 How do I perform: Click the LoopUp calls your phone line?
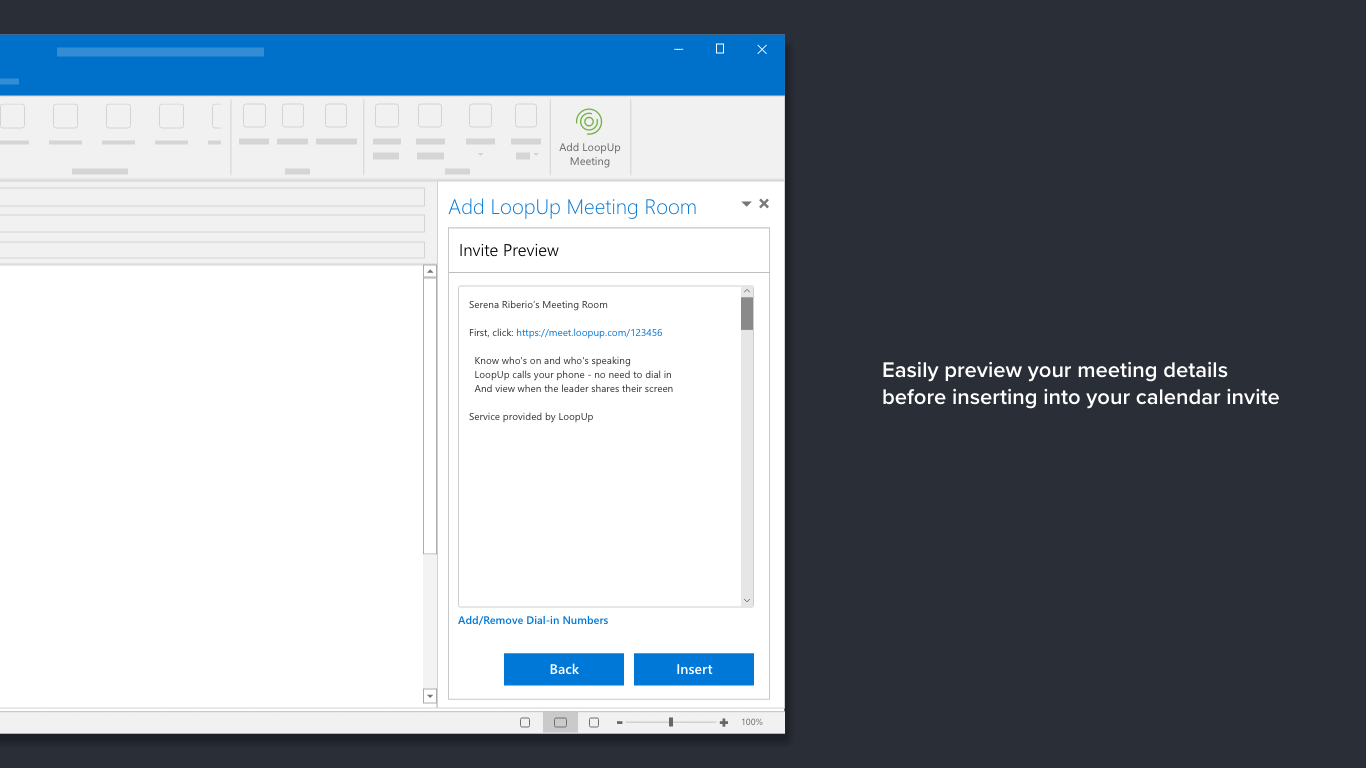click(573, 375)
